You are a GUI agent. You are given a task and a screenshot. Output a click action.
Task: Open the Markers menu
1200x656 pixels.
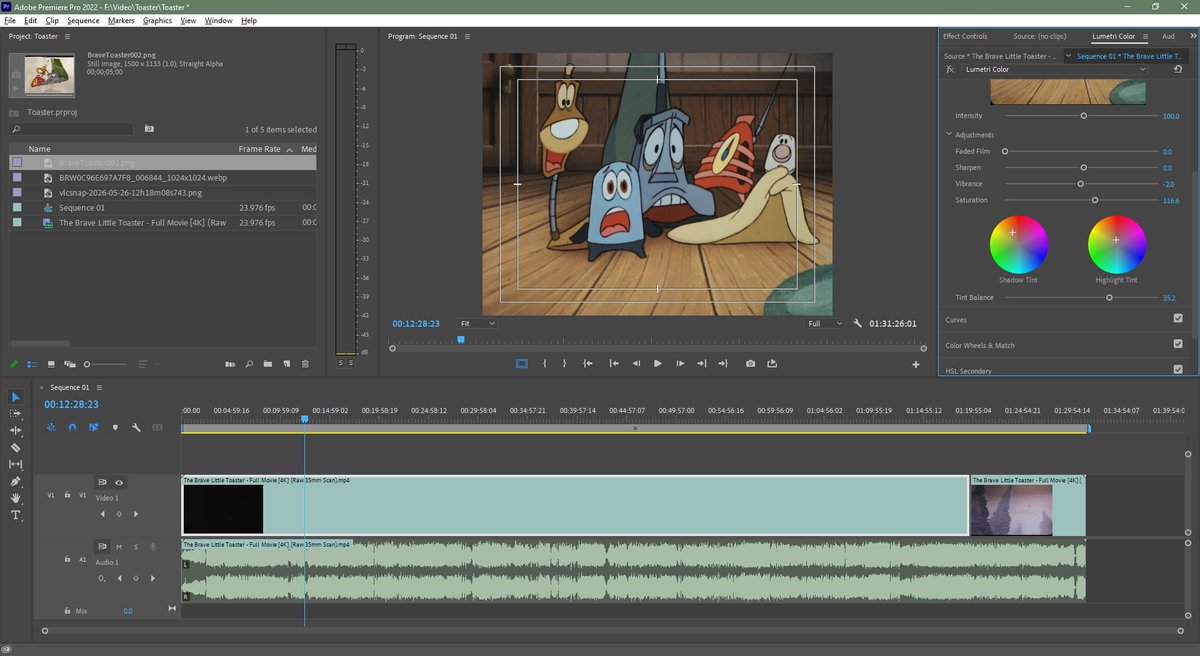point(121,20)
